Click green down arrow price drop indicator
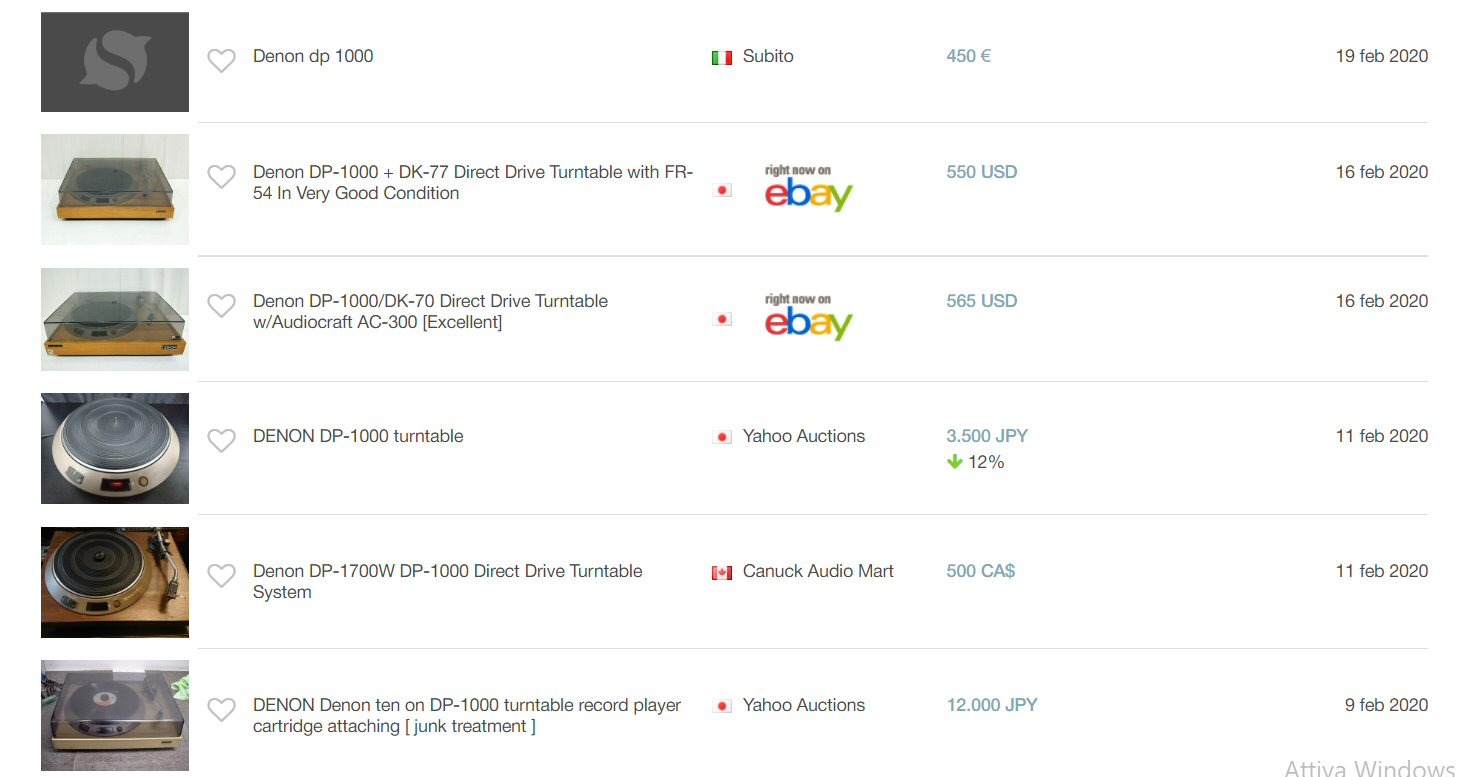 [x=954, y=462]
